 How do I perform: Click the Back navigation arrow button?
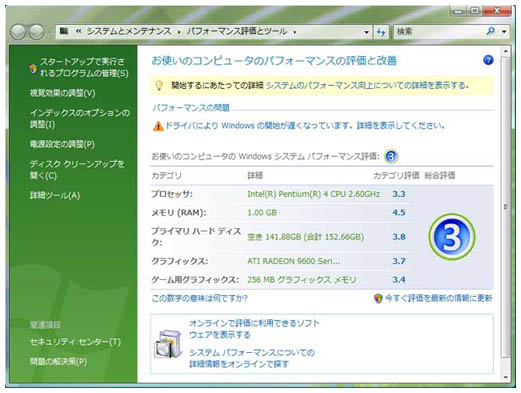tap(18, 32)
